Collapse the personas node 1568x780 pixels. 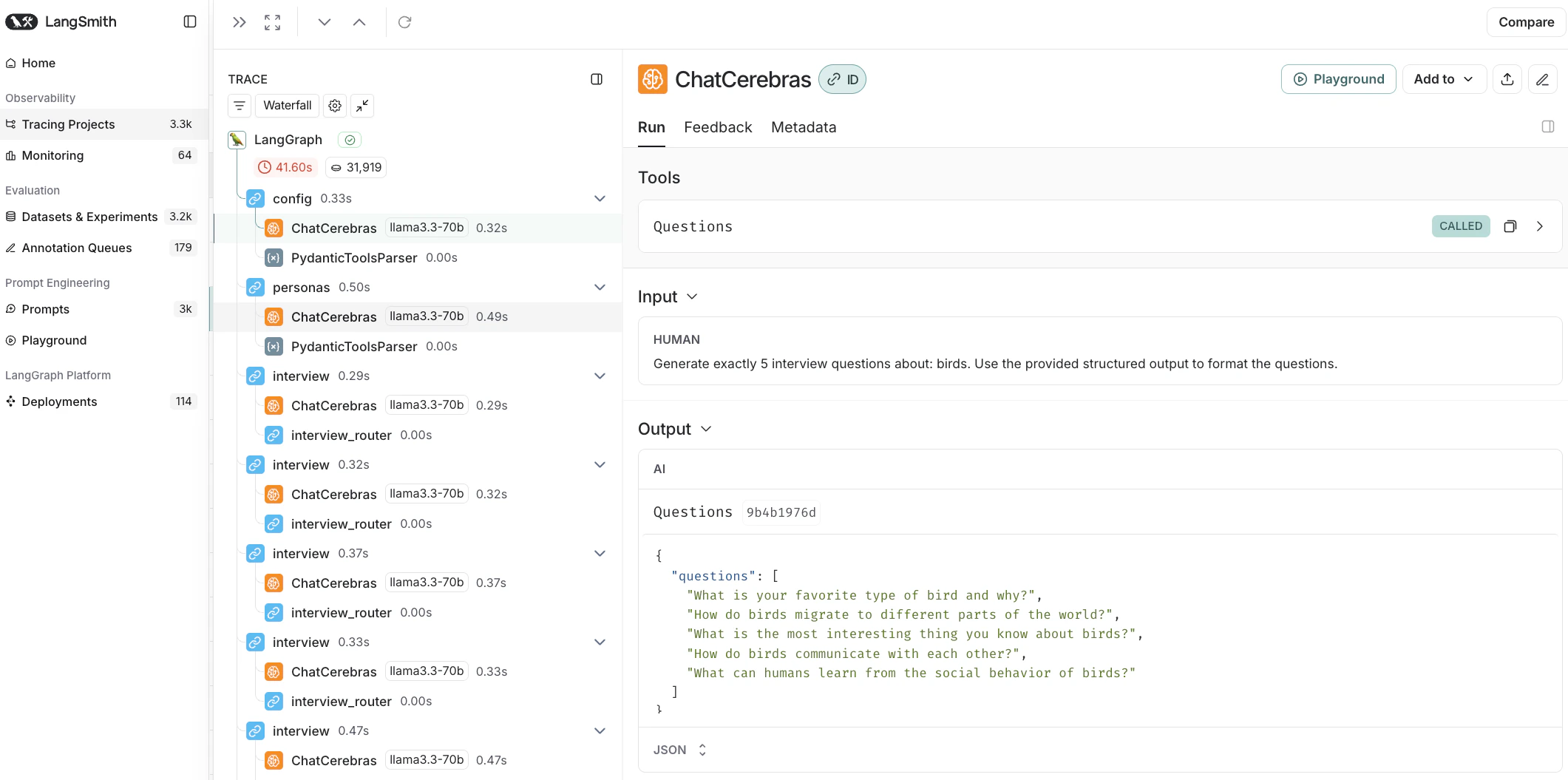pyautogui.click(x=600, y=288)
